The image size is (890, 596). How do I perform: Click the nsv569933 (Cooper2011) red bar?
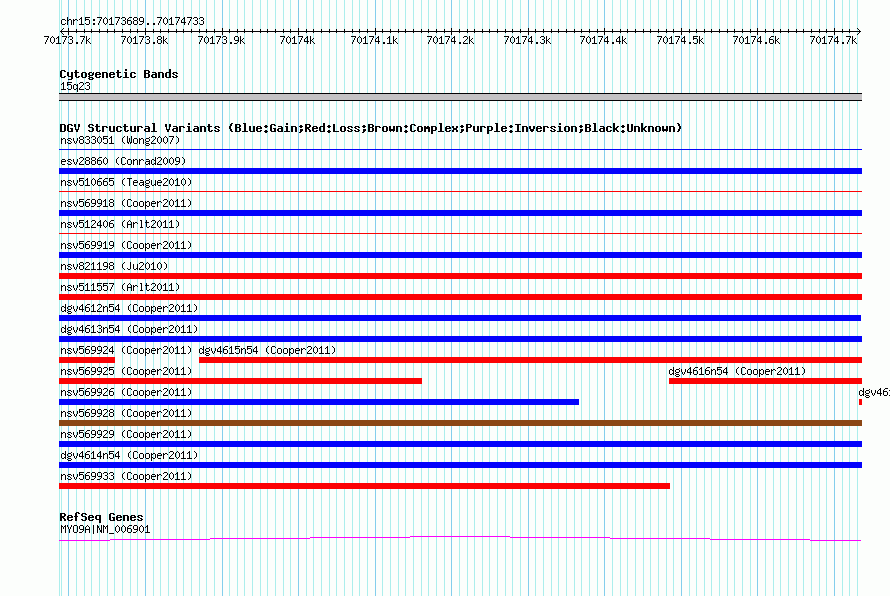pyautogui.click(x=364, y=486)
